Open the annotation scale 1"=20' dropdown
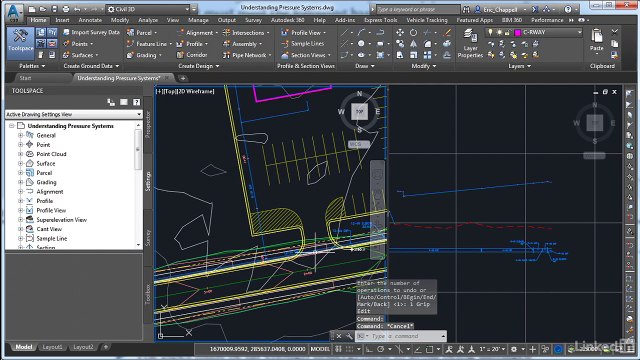This screenshot has width=640, height=360. tap(492, 349)
